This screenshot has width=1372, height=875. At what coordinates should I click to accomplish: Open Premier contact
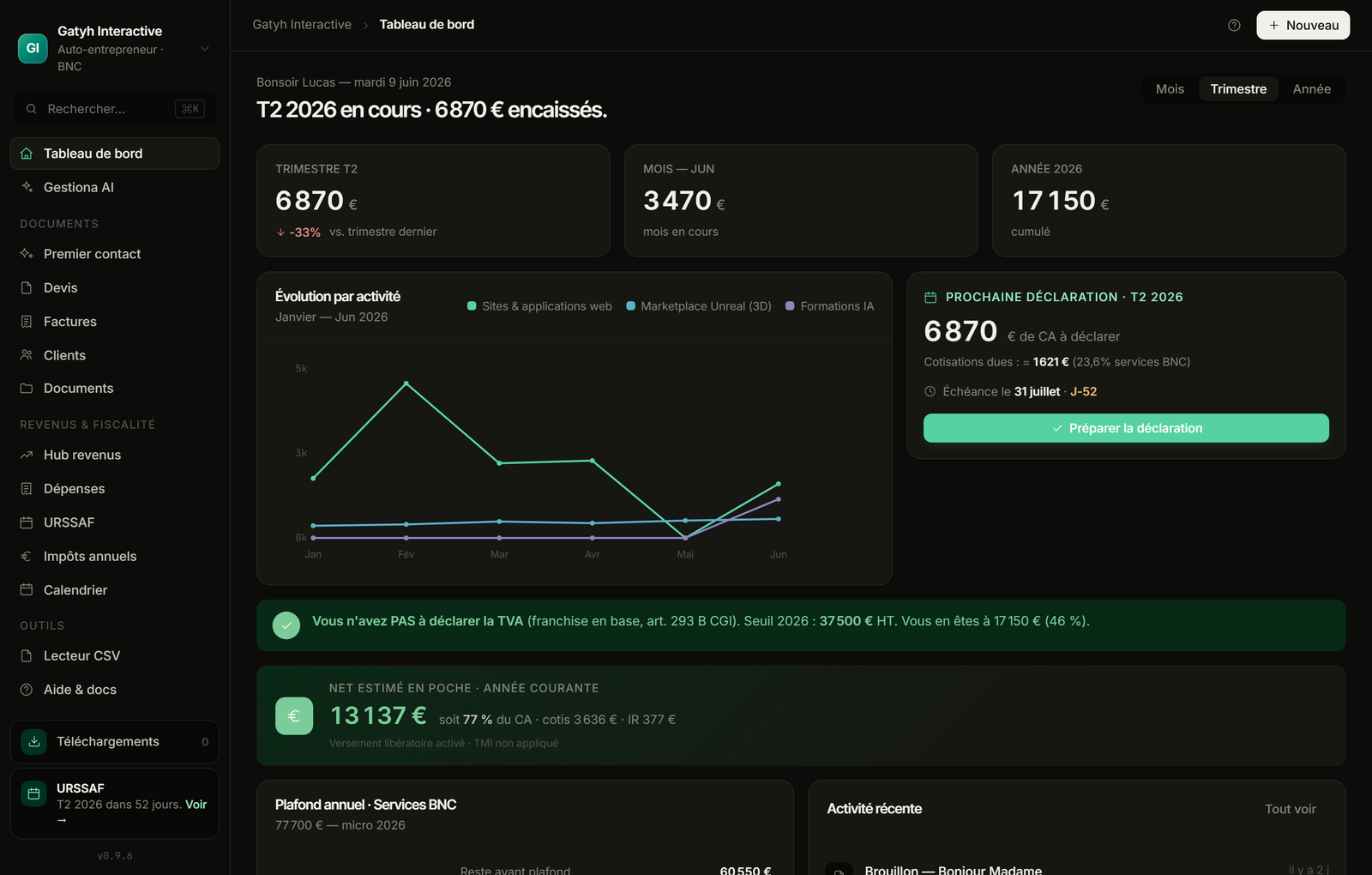coord(115,254)
